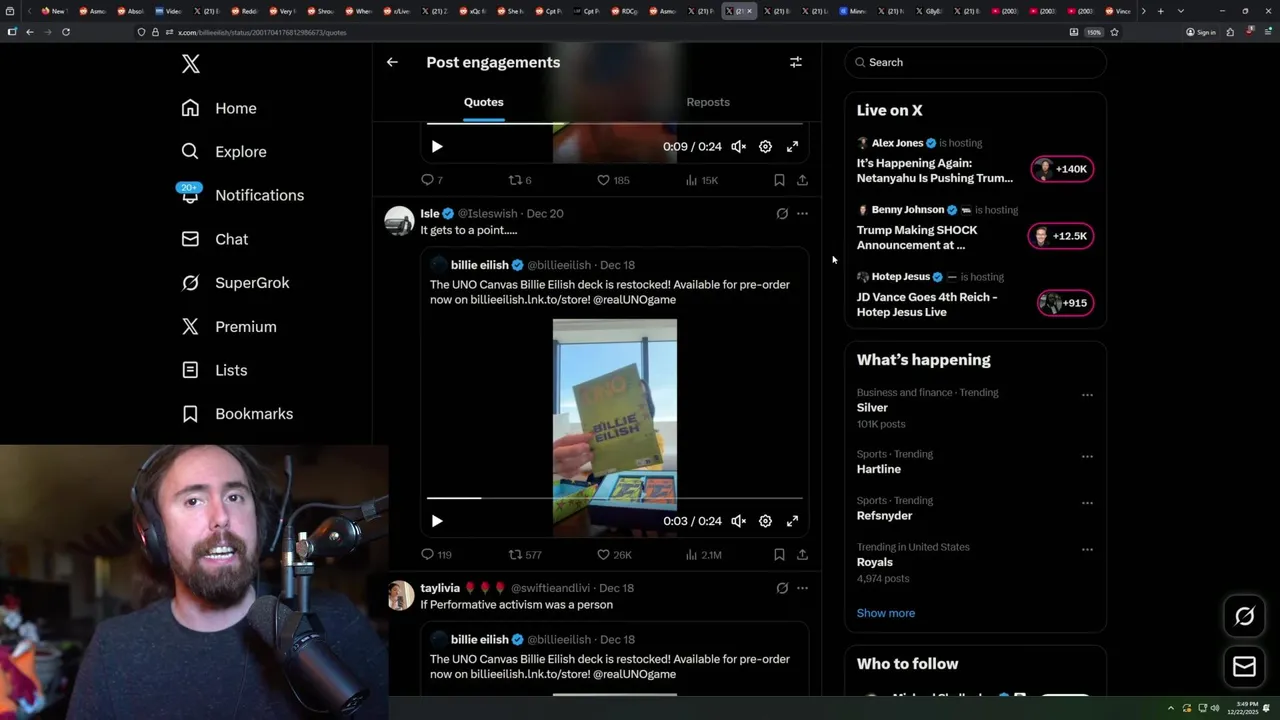Switch to the Reposts tab

[708, 102]
